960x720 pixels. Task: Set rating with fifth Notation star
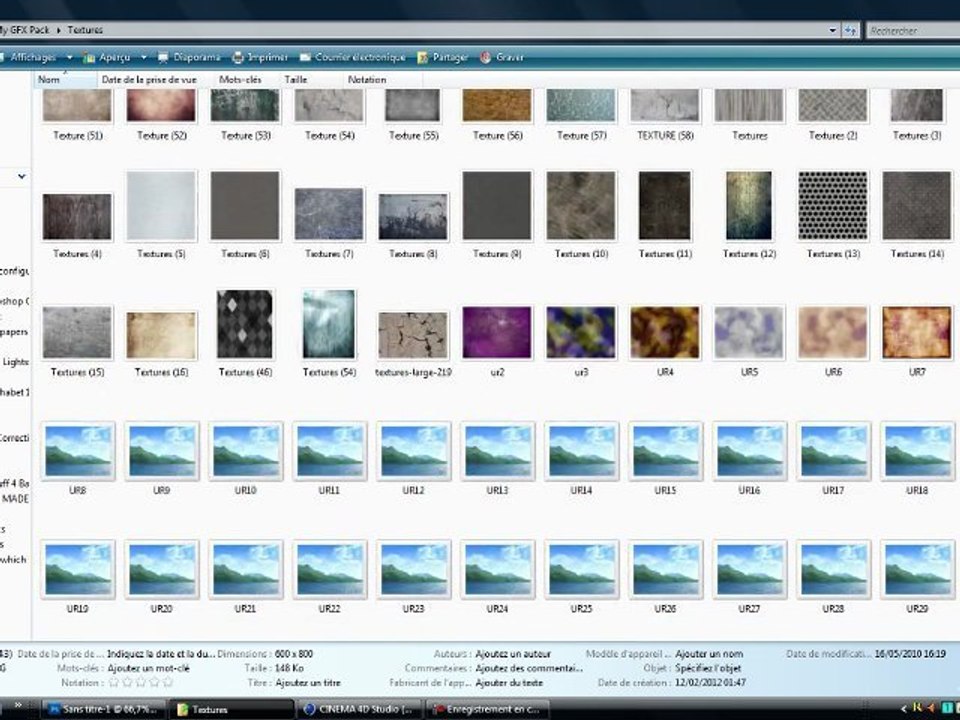coord(168,682)
